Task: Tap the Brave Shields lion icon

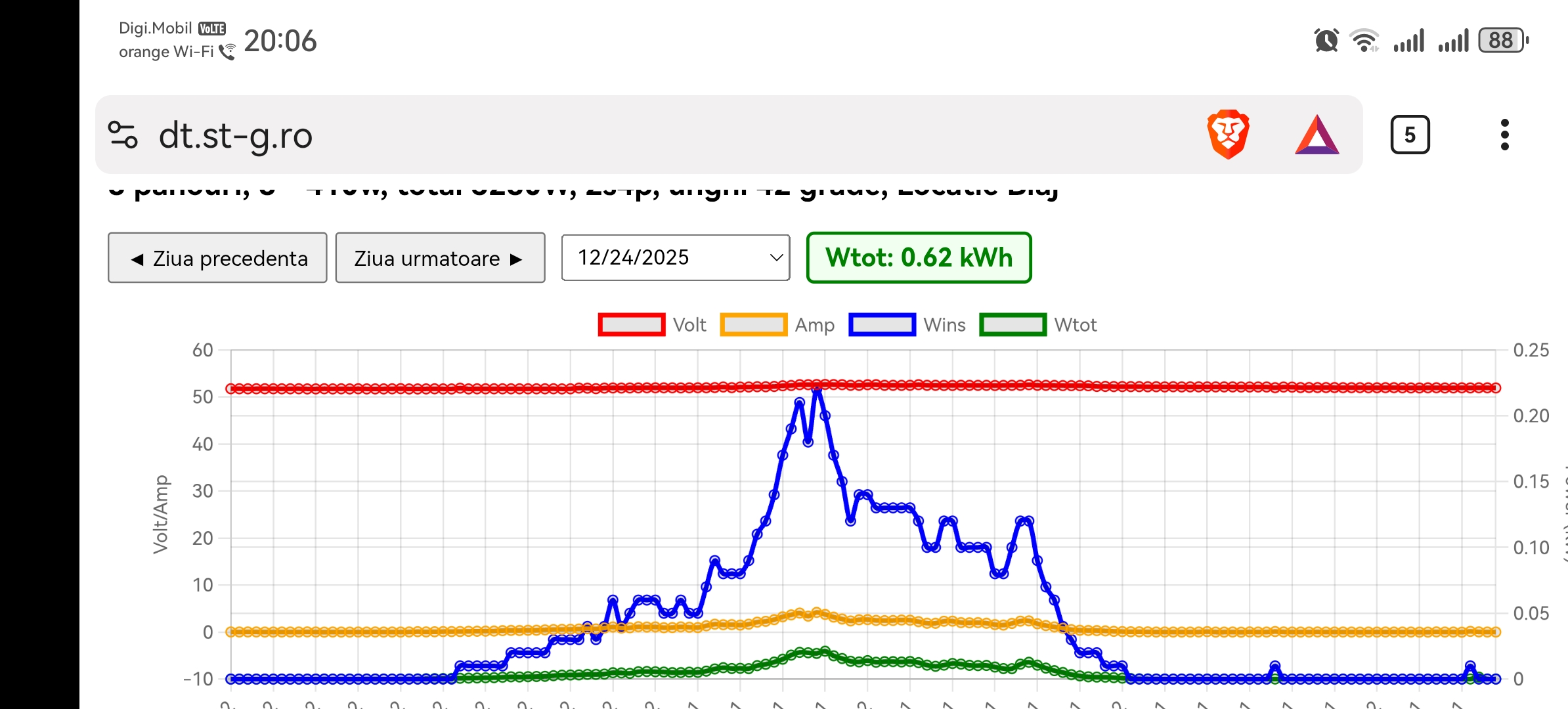Action: click(1228, 135)
